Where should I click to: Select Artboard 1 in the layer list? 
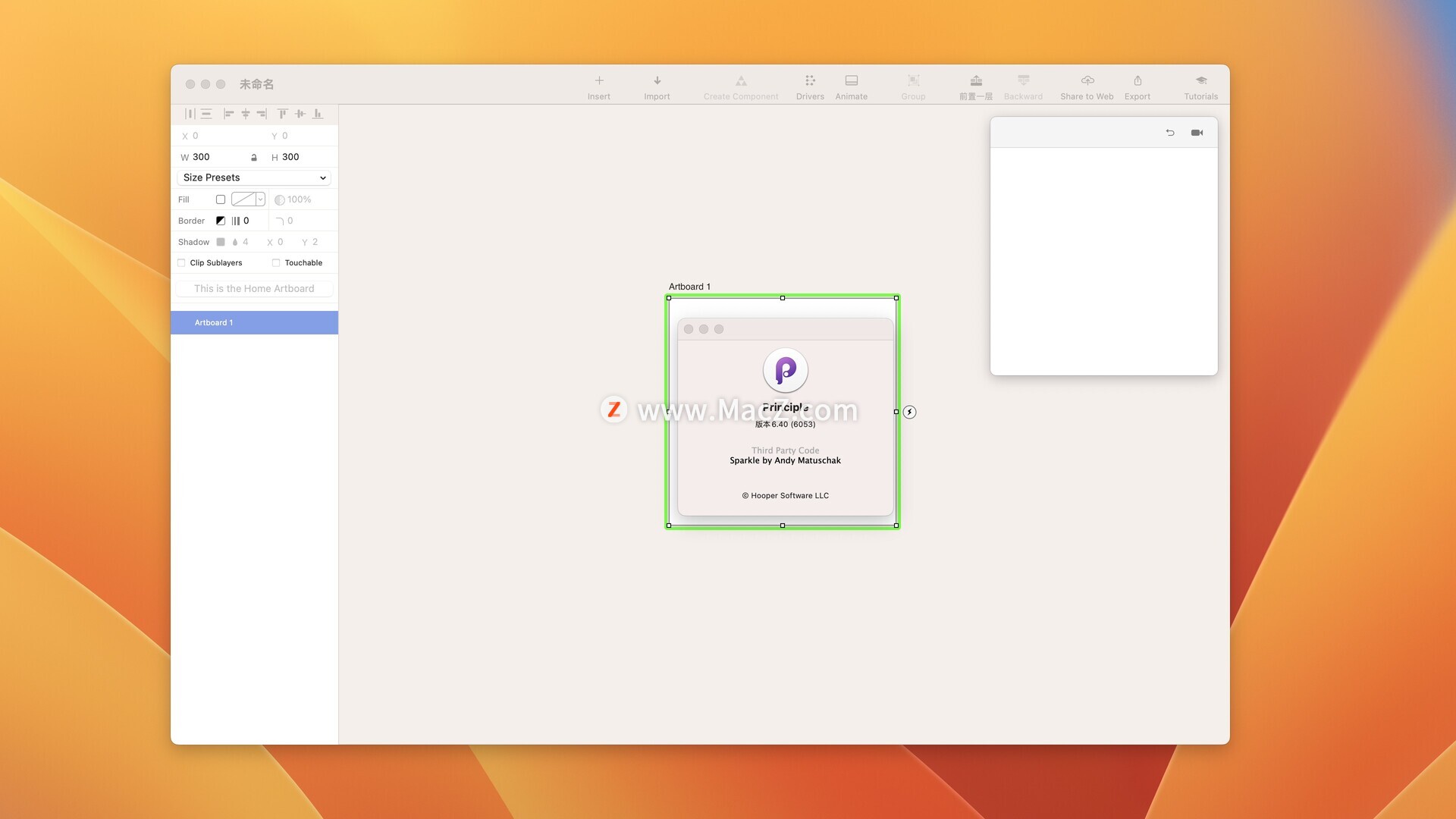[x=254, y=322]
